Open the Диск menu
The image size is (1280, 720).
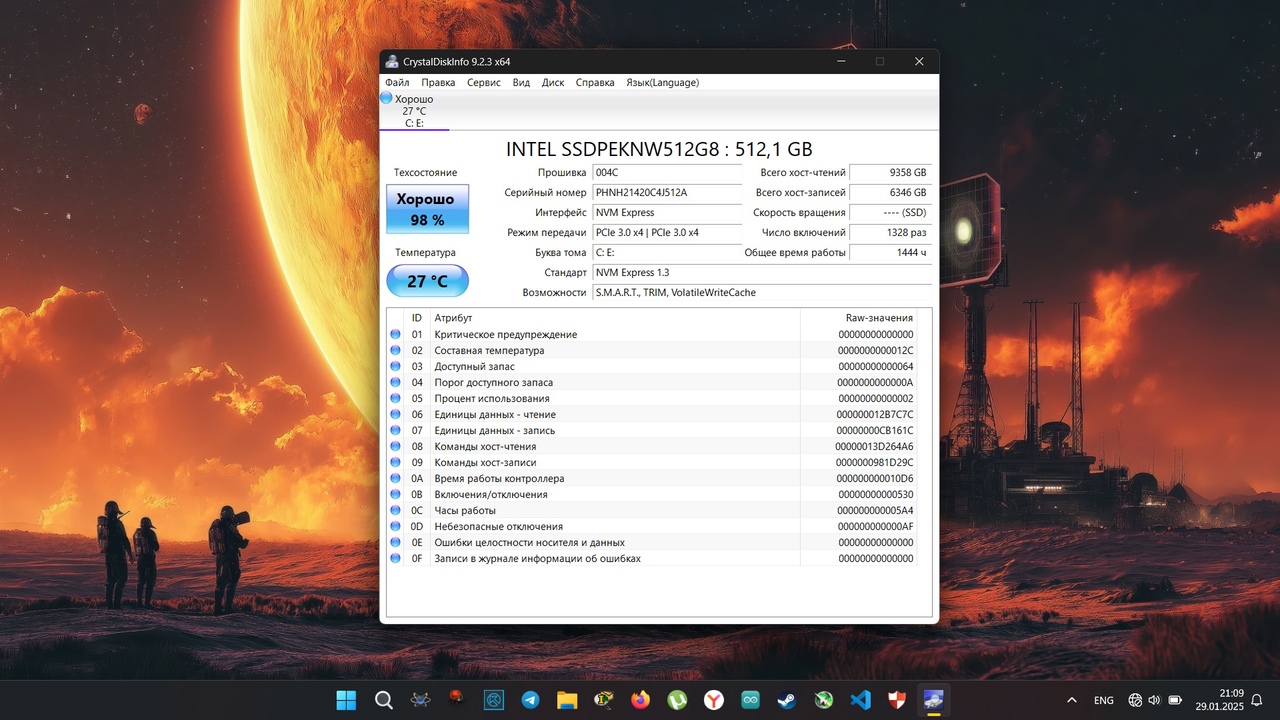click(553, 82)
